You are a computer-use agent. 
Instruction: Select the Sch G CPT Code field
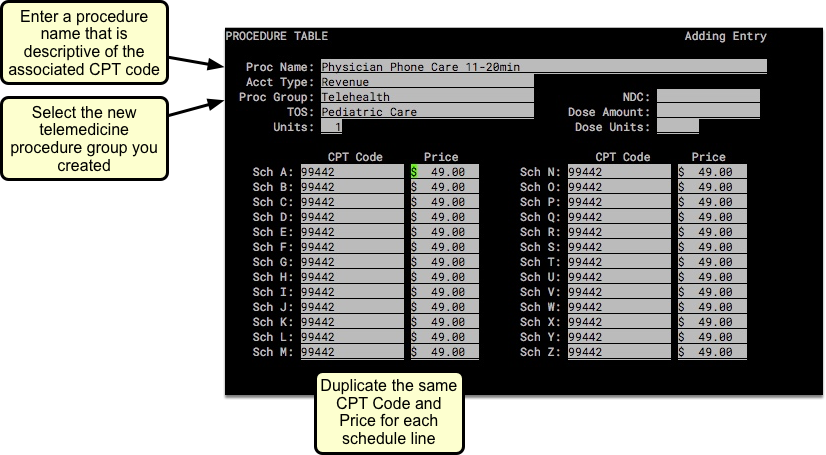pos(352,262)
